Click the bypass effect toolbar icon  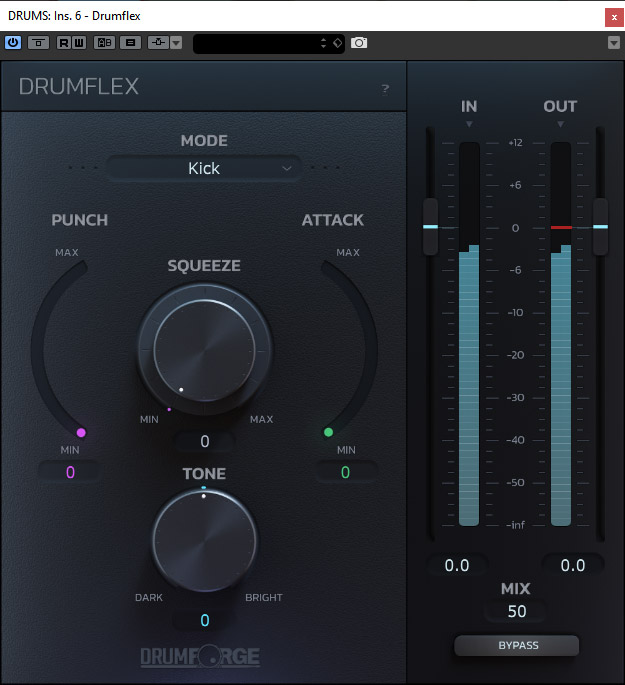(38, 43)
